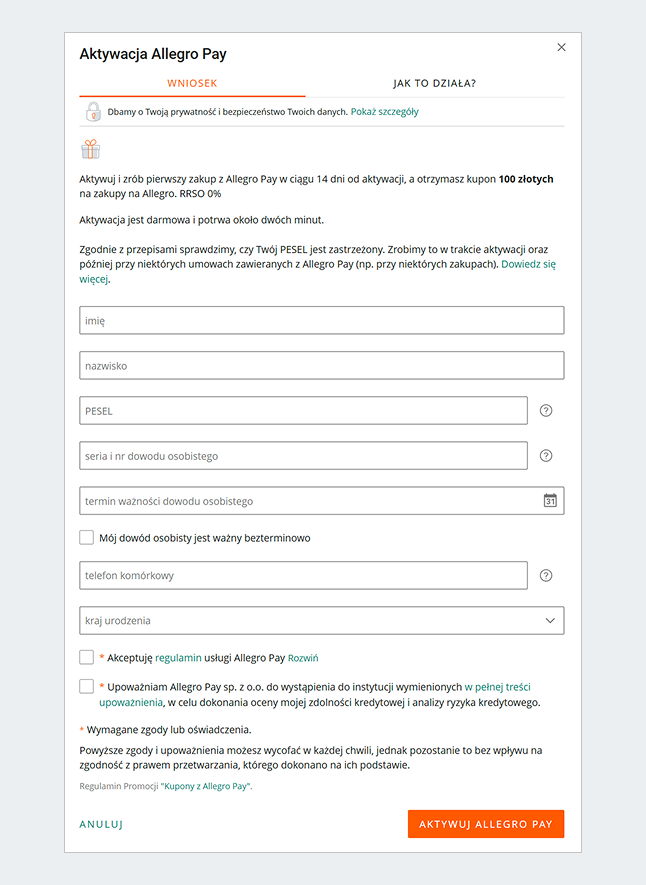This screenshot has width=646, height=885.
Task: Open the JAK TO DZIAŁA? tab
Action: coord(435,83)
